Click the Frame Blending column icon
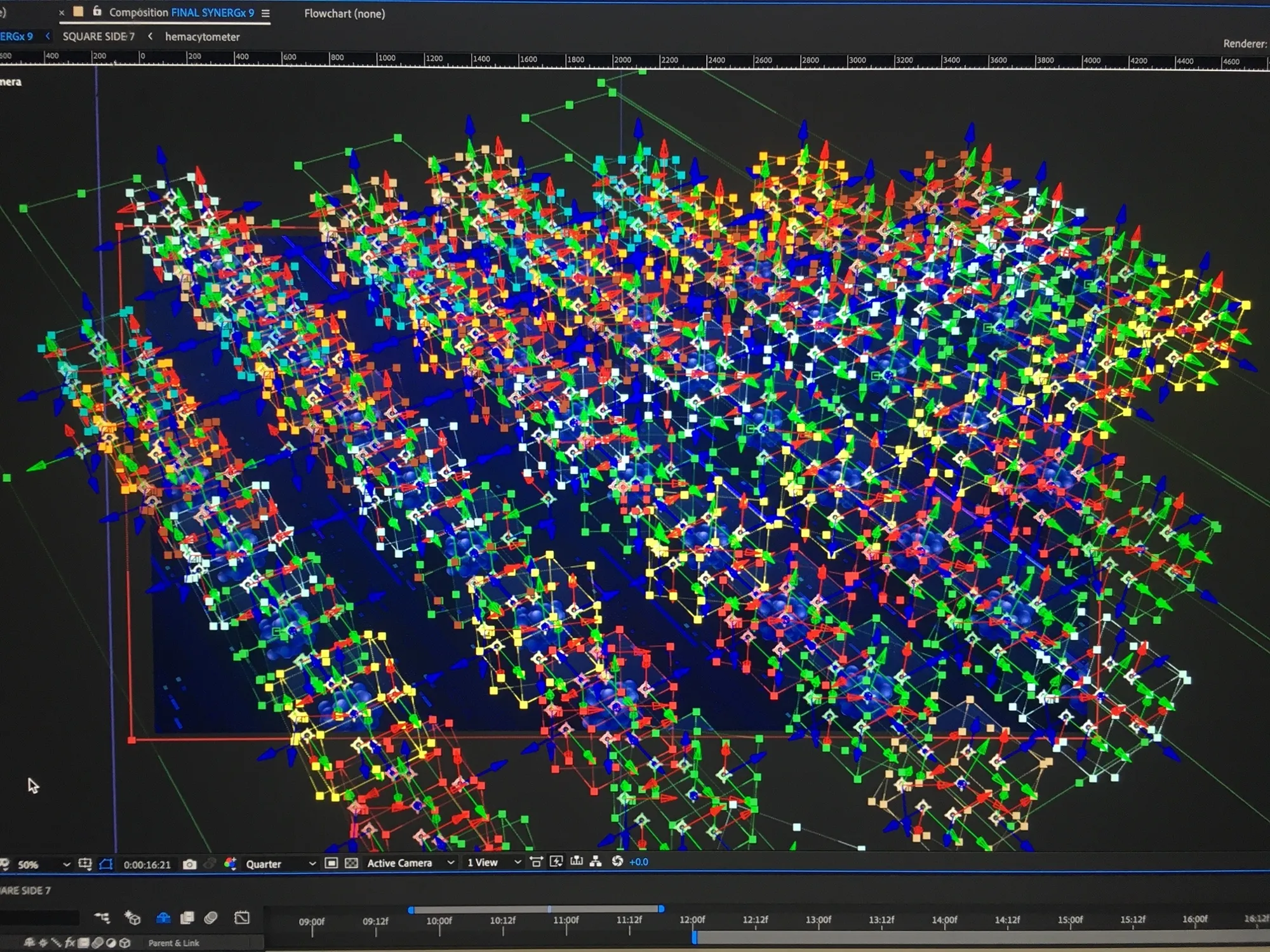 pos(84,943)
